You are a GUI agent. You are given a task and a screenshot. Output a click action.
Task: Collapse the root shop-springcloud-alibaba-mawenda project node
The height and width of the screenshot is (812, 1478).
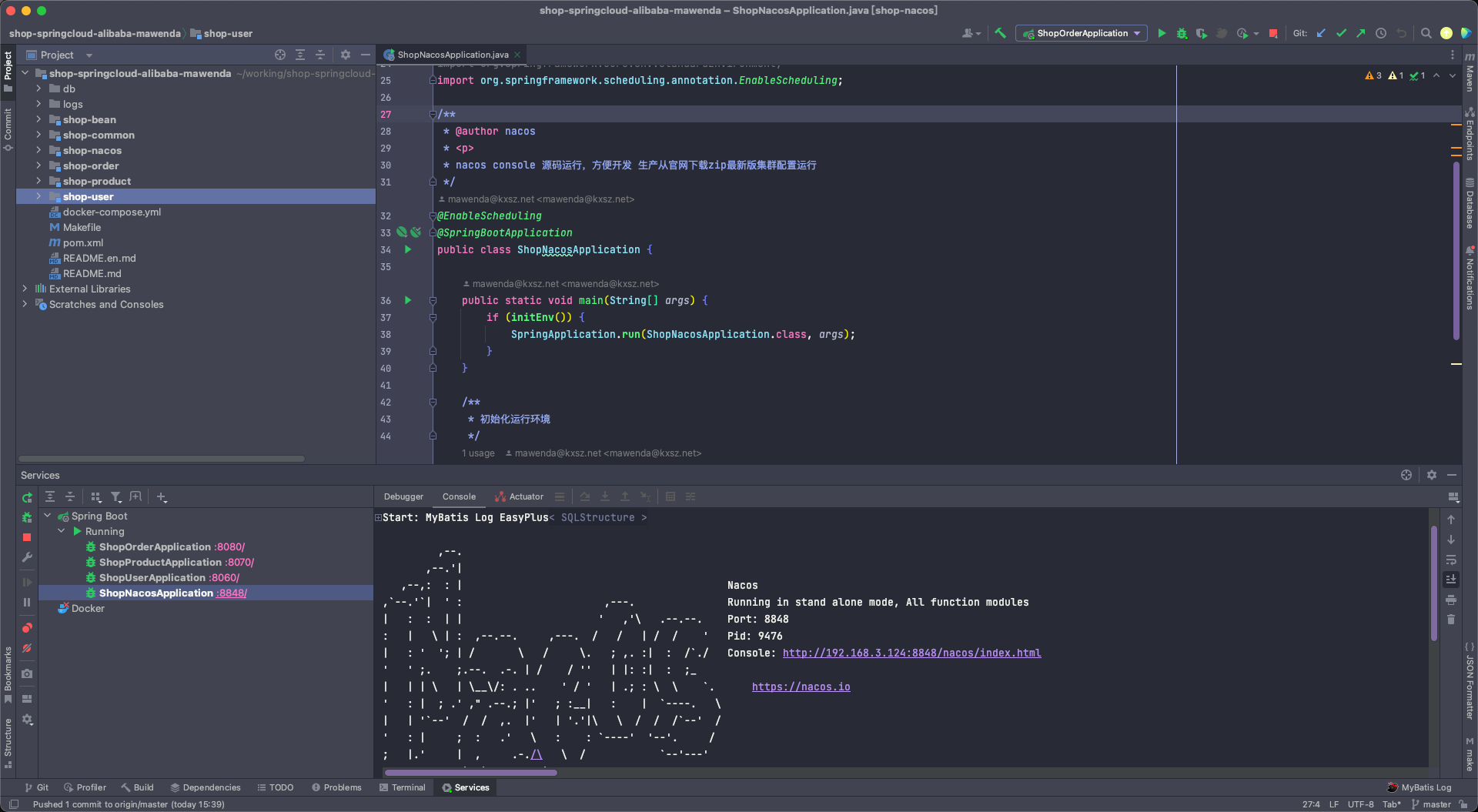[25, 73]
